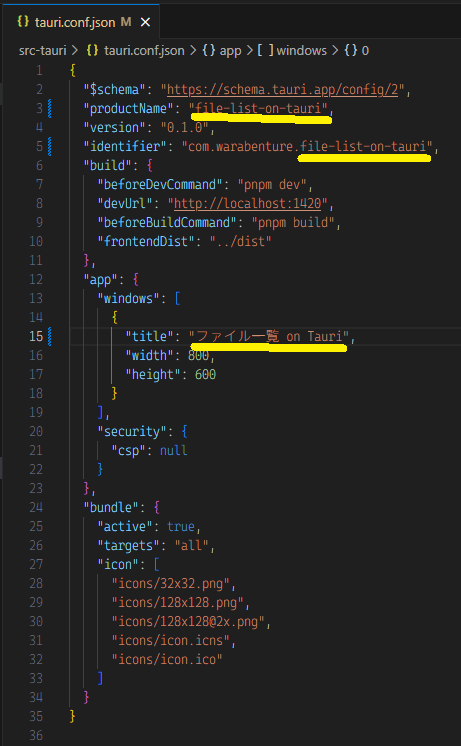Open tauri.conf.json breadcrumb segment

click(x=136, y=50)
